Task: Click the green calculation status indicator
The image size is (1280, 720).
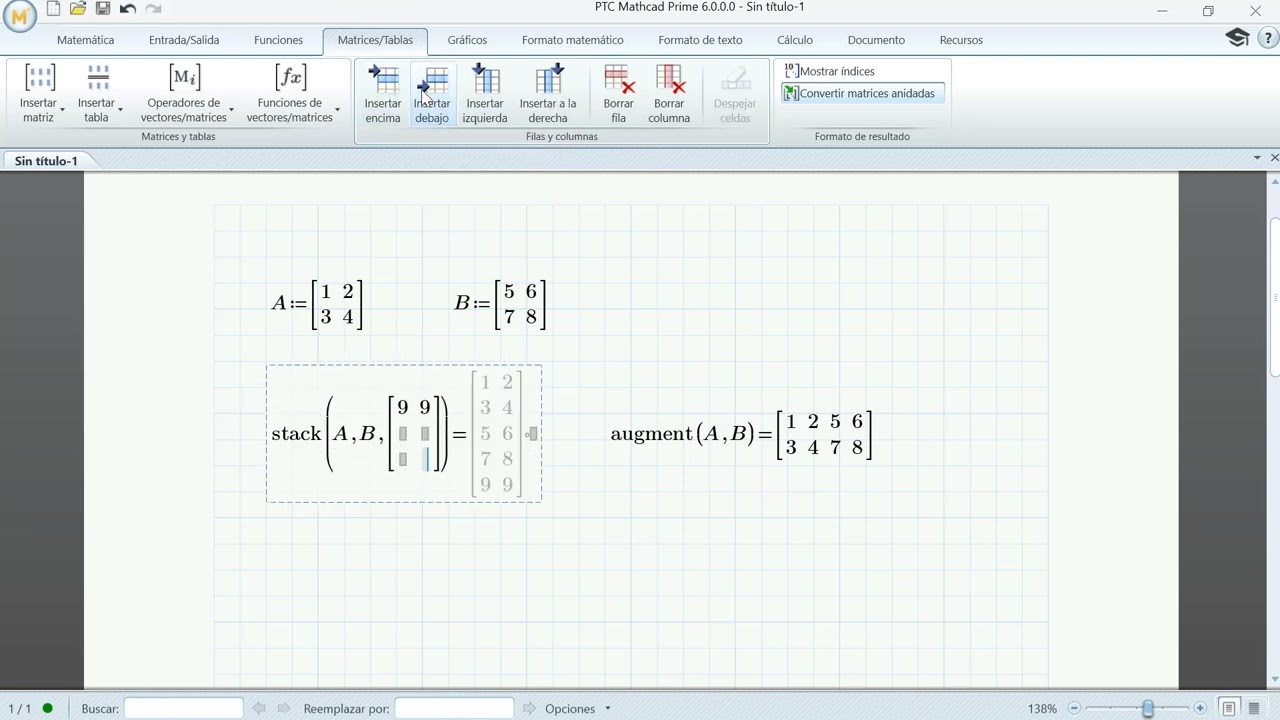Action: [47, 708]
